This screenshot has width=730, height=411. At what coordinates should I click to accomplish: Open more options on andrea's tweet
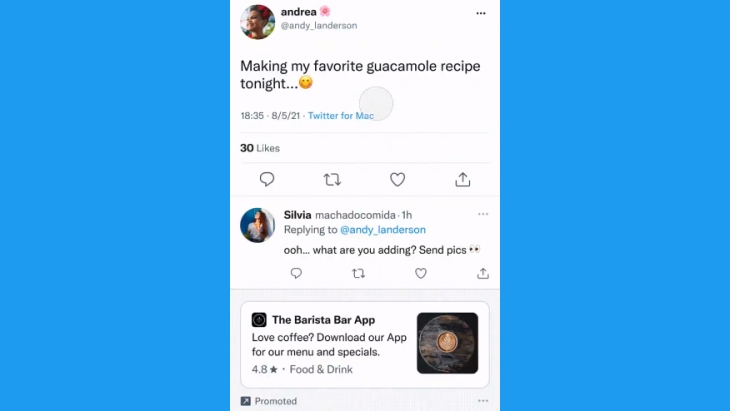click(481, 13)
